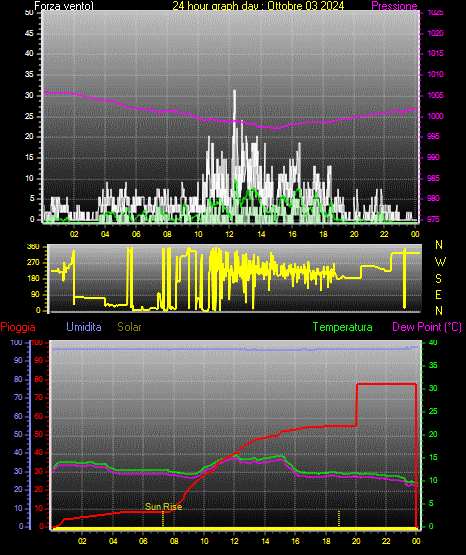Click the Forza vento axis title
This screenshot has width=466, height=555.
click(x=64, y=6)
